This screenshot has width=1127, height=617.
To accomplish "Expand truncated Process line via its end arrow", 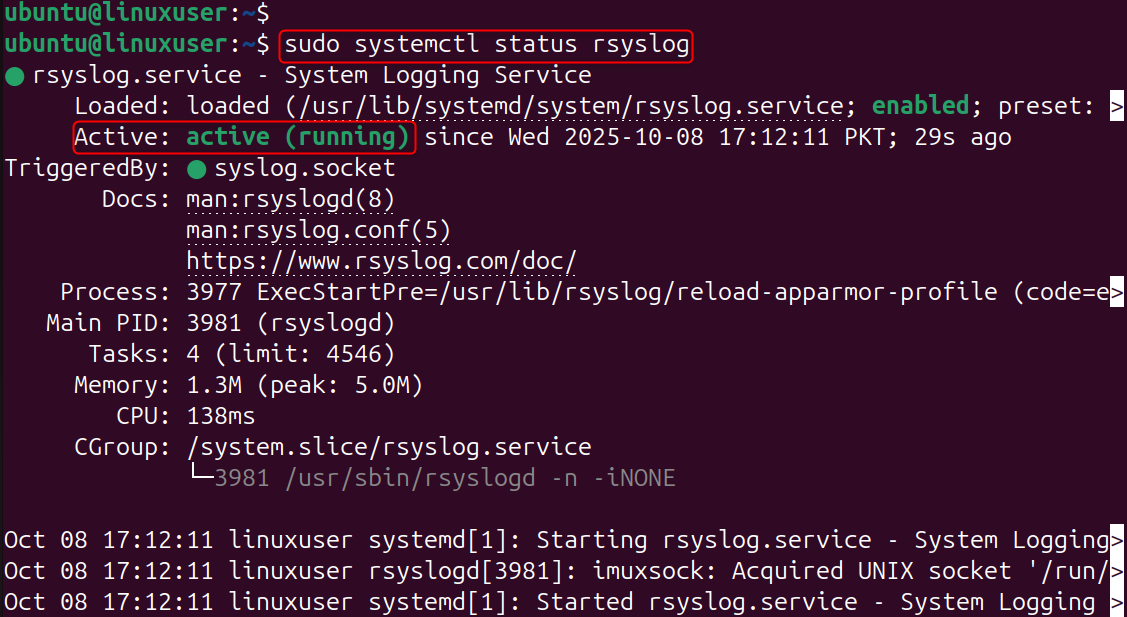I will tap(1117, 293).
